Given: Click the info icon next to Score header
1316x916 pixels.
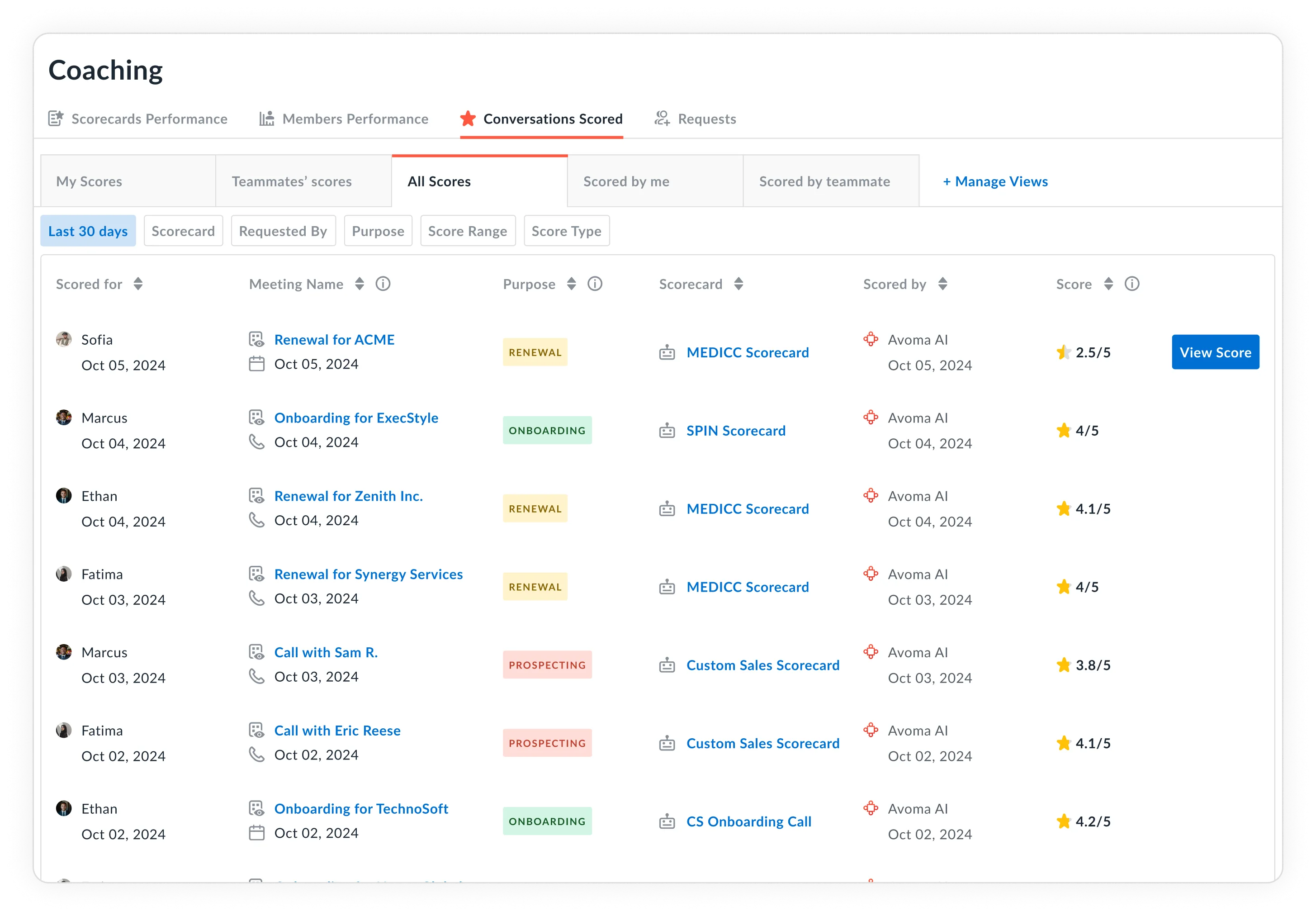Looking at the screenshot, I should [x=1132, y=285].
